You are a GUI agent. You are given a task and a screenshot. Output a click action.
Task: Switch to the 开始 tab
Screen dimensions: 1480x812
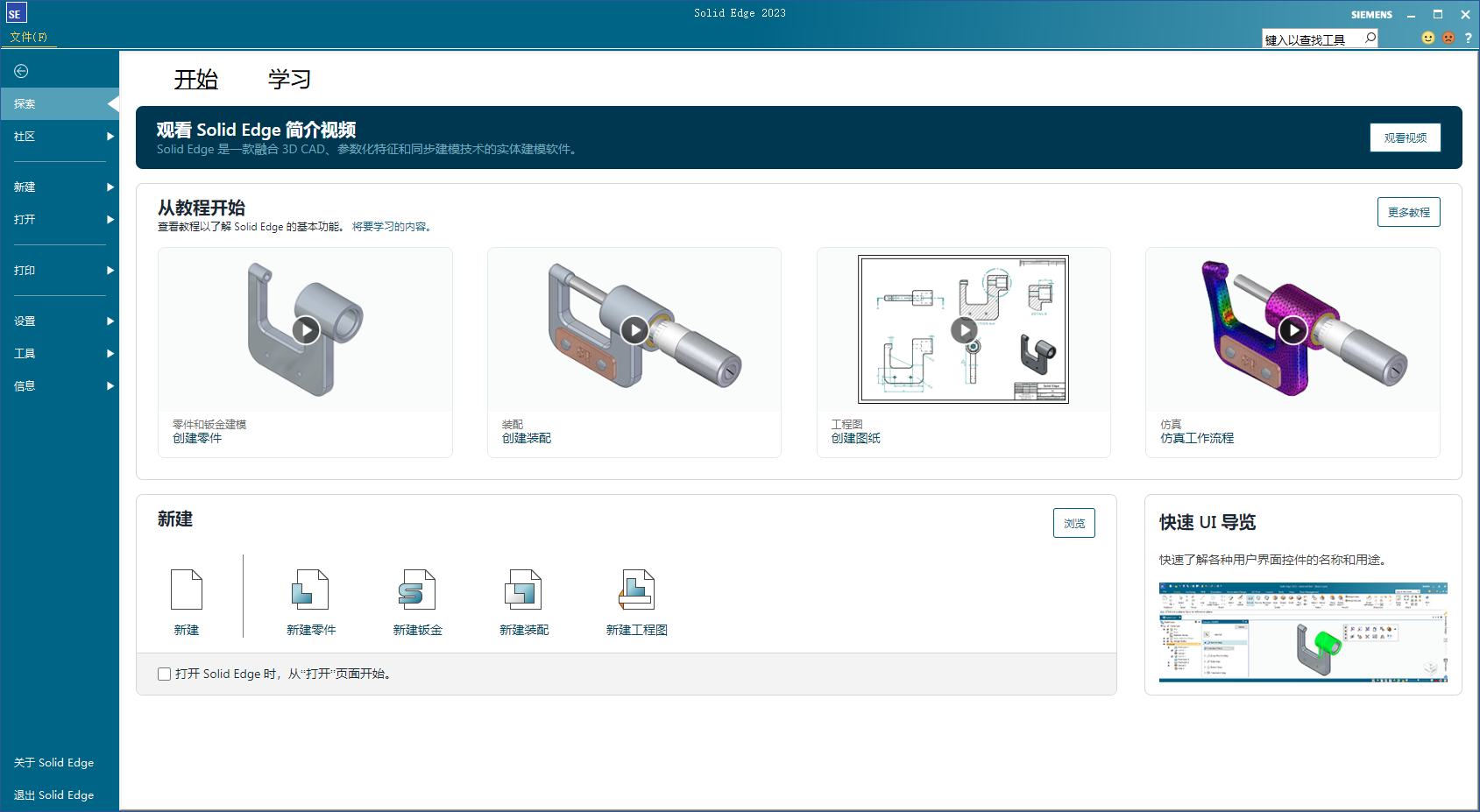[x=196, y=80]
